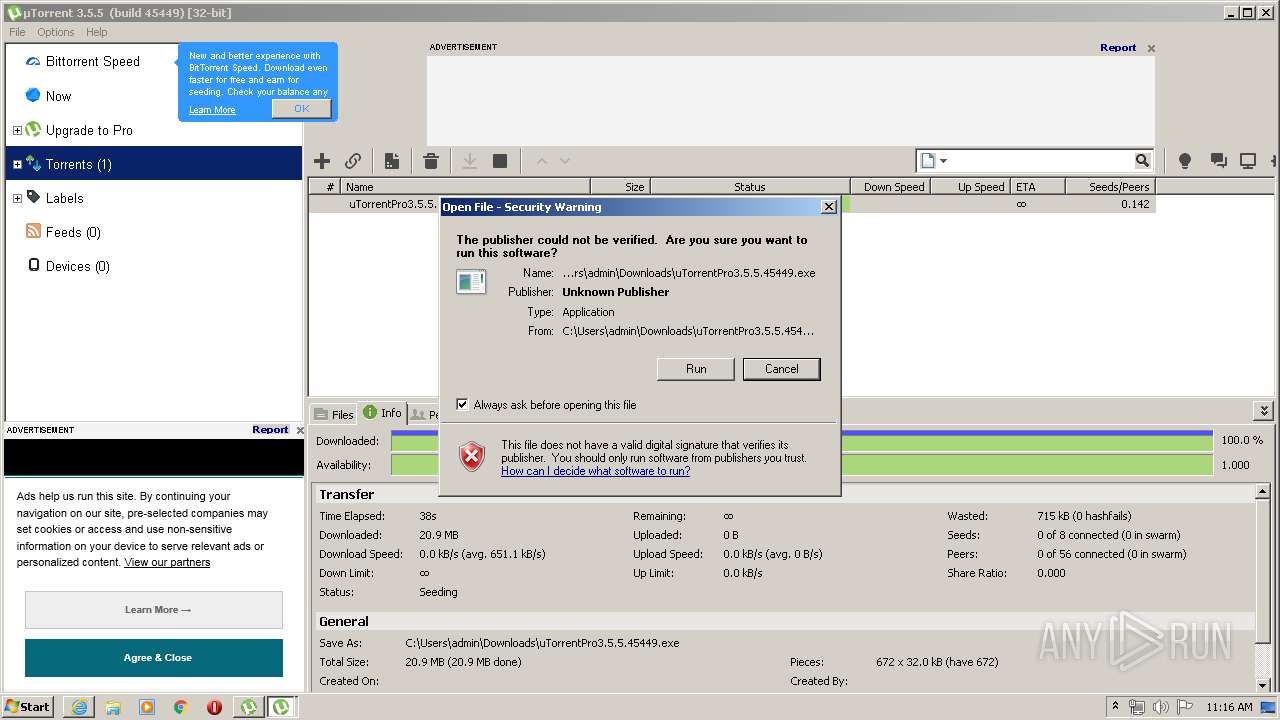The width and height of the screenshot is (1280, 720).
Task: Click Add Torrent from URL link icon
Action: (353, 161)
